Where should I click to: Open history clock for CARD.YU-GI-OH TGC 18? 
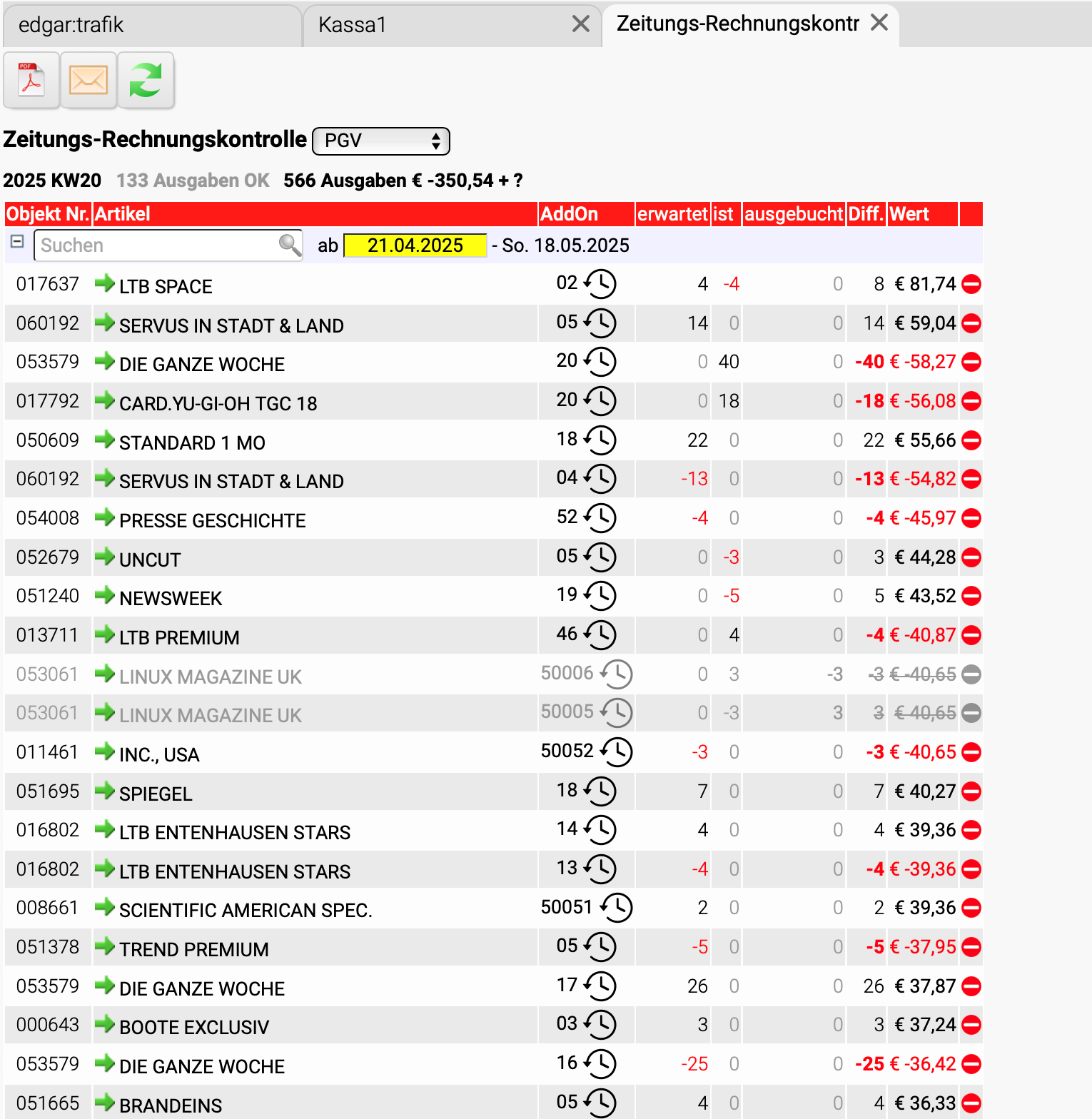pos(600,401)
